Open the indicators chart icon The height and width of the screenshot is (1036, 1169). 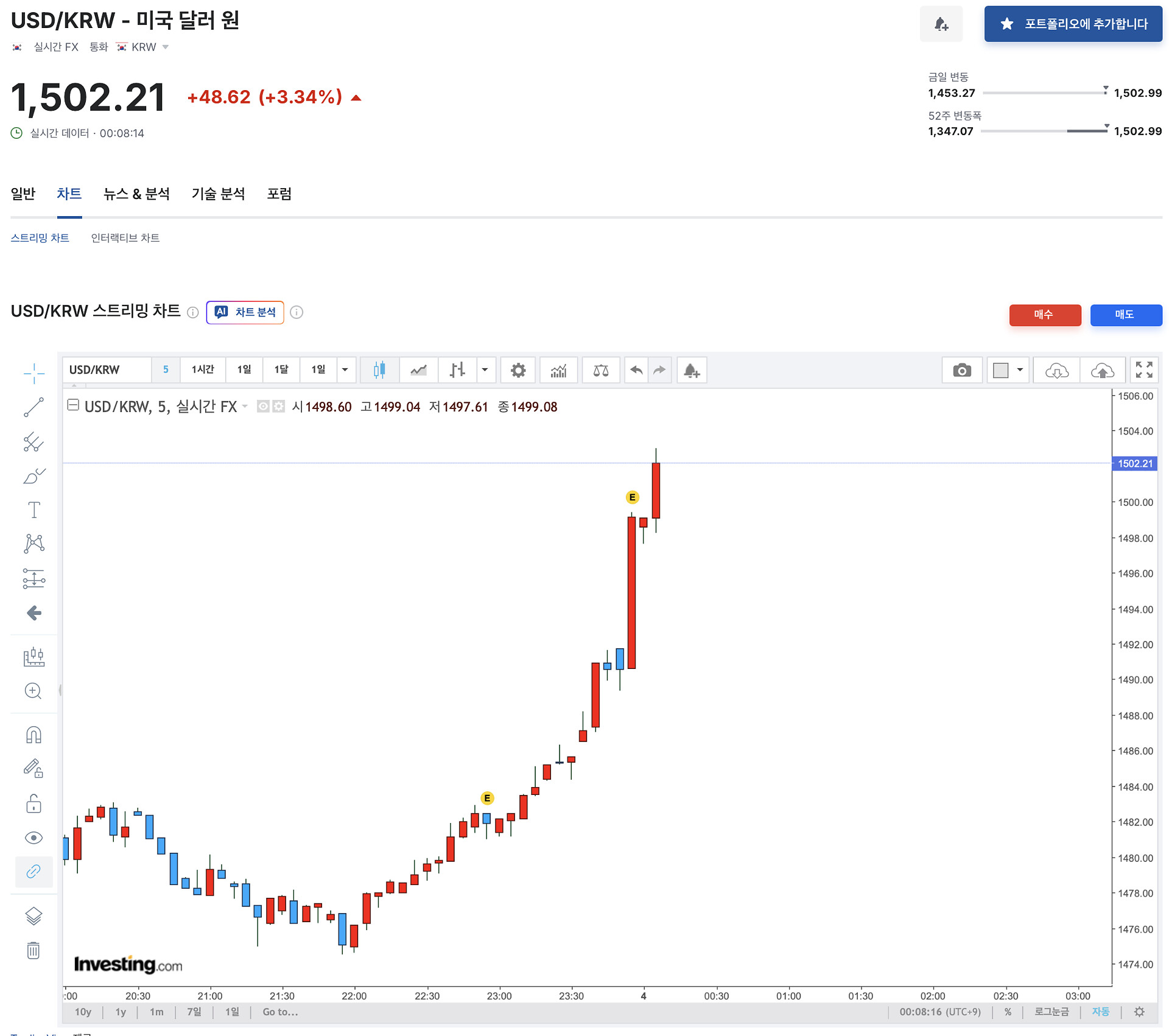tap(558, 370)
